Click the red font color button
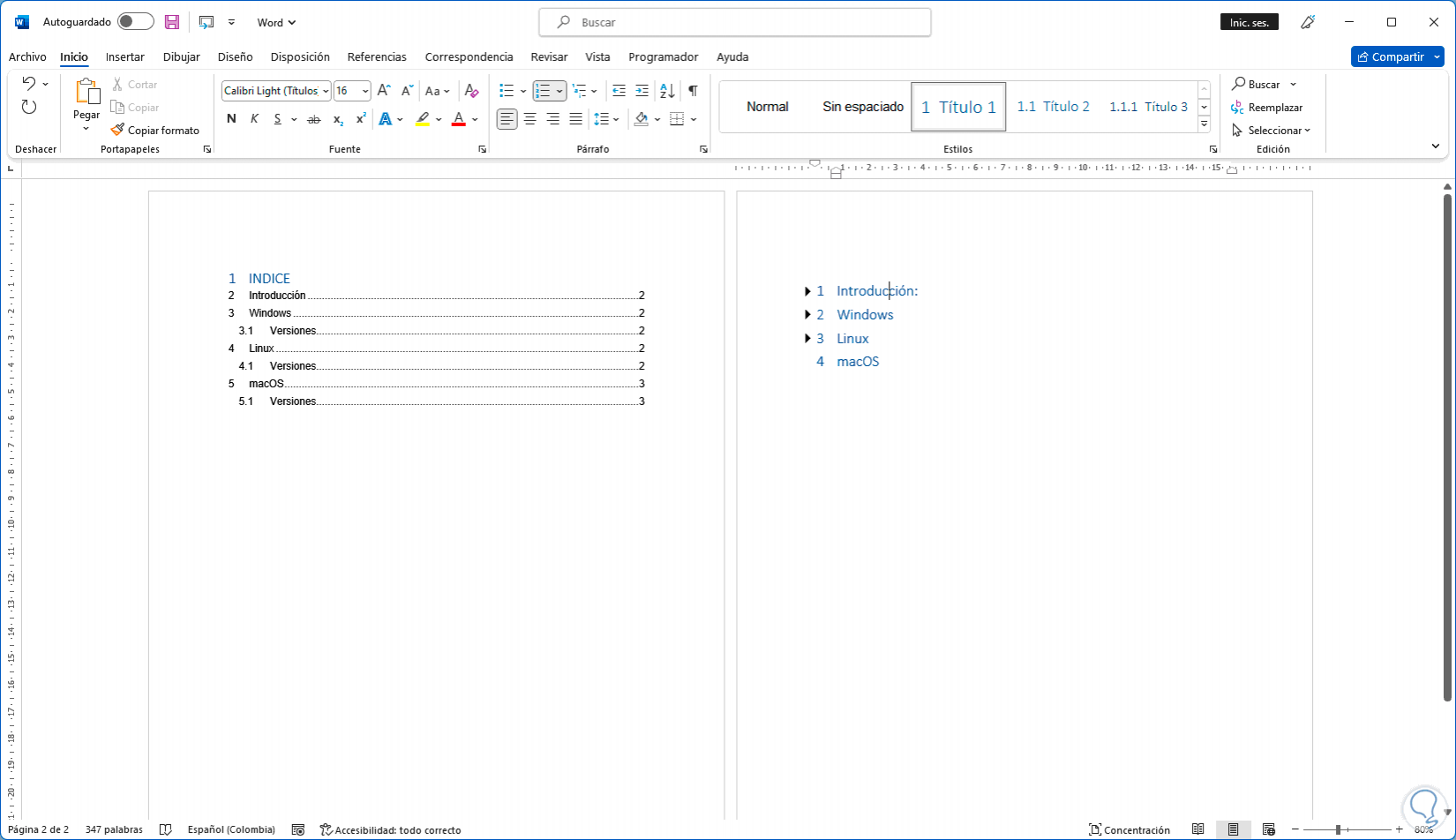The height and width of the screenshot is (840, 1456). [x=458, y=119]
